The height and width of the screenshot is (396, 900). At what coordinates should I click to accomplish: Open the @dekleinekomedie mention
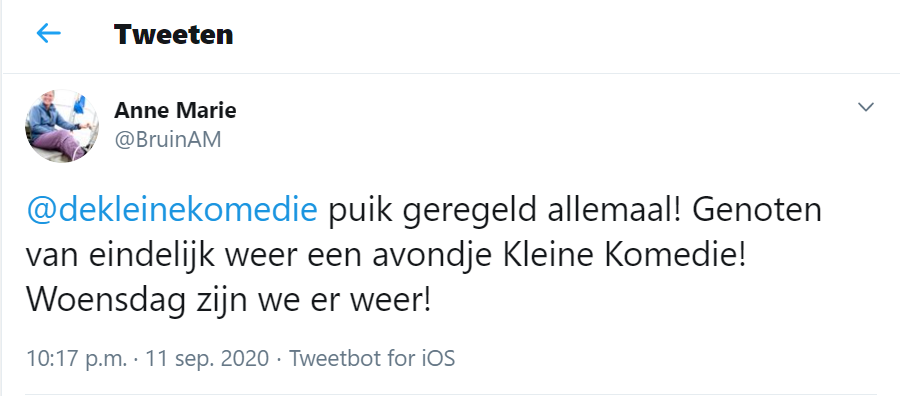[172, 211]
